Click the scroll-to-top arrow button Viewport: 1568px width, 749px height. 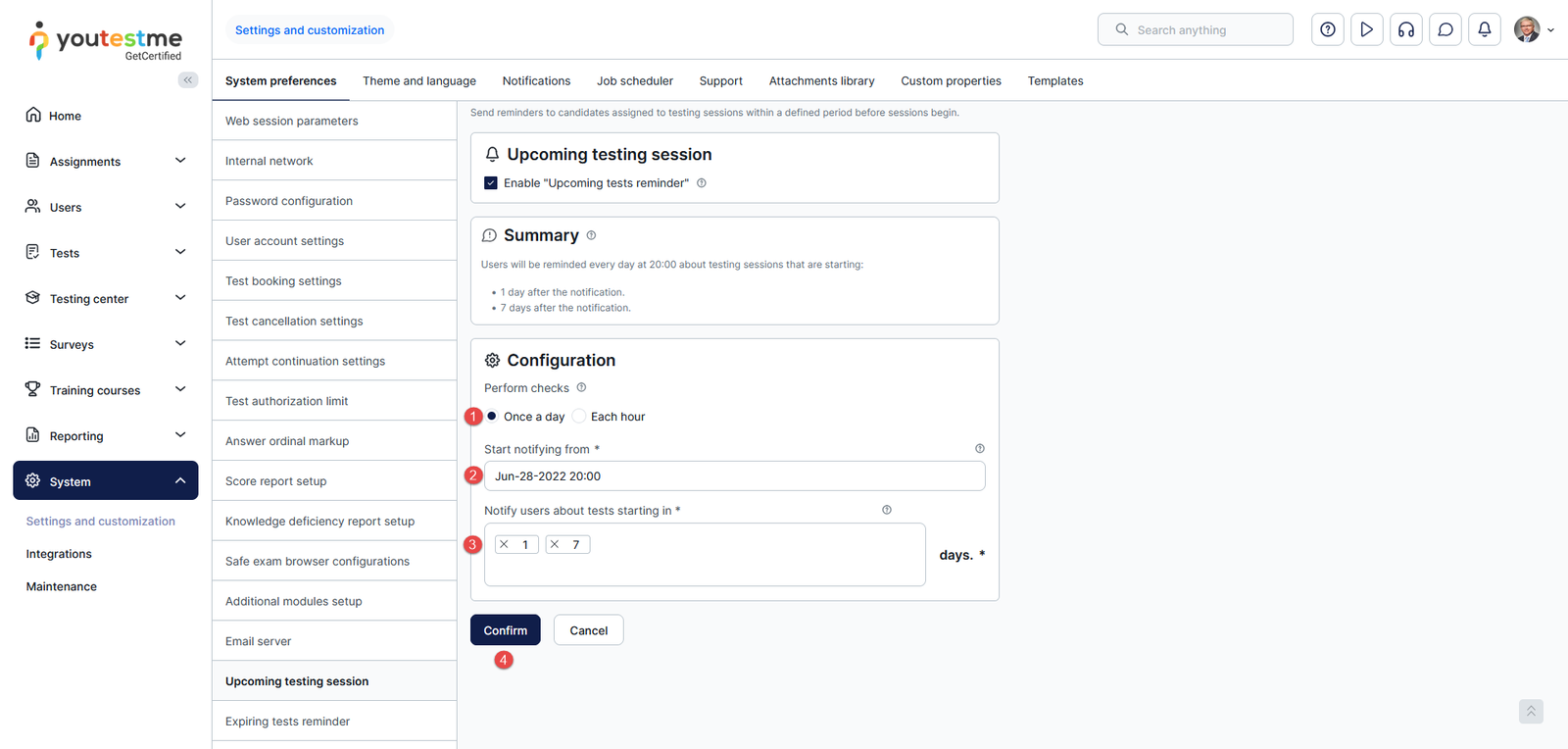[x=1531, y=711]
